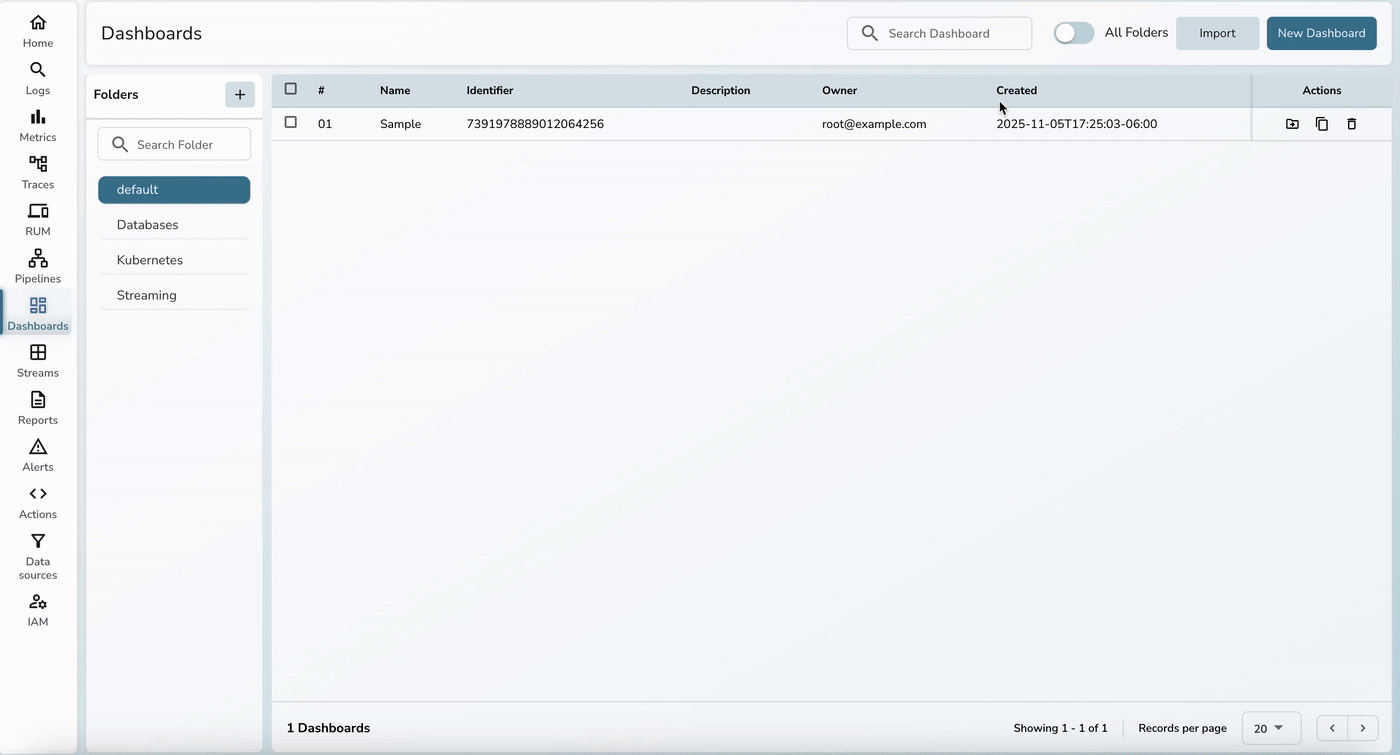Create a dashboard with New Dashboard button

tap(1321, 32)
